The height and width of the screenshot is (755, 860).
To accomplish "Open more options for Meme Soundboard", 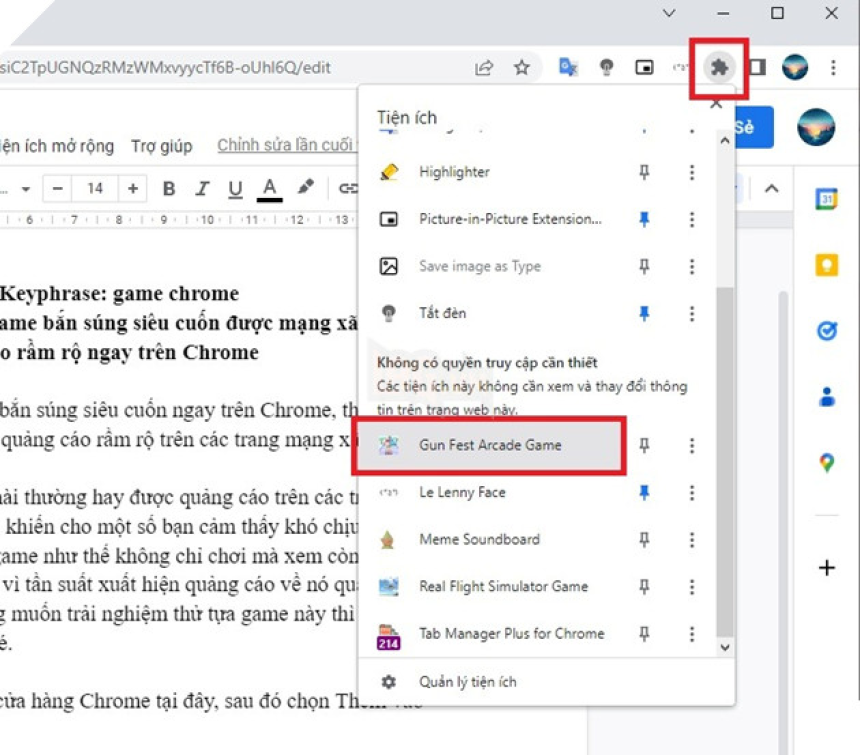I will click(x=692, y=540).
